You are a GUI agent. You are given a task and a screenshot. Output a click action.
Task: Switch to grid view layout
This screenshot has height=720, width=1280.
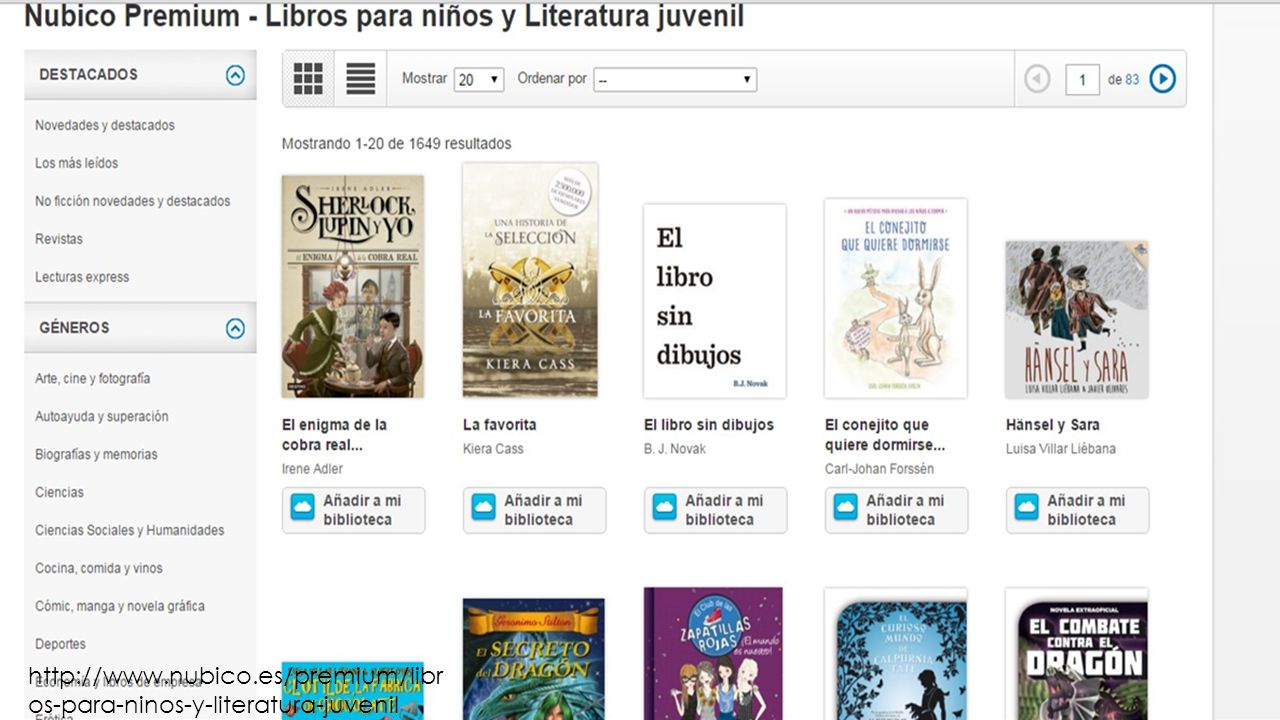(308, 78)
